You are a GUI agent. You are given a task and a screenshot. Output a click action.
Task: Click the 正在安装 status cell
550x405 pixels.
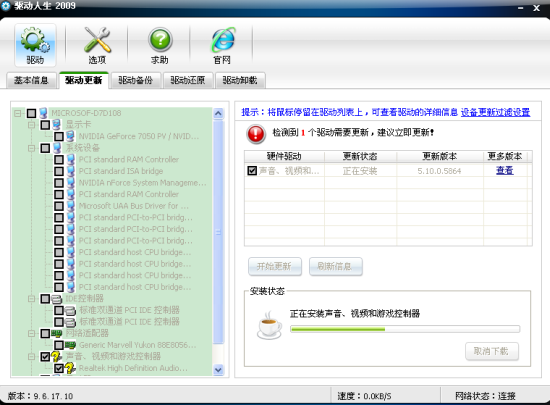tap(360, 171)
